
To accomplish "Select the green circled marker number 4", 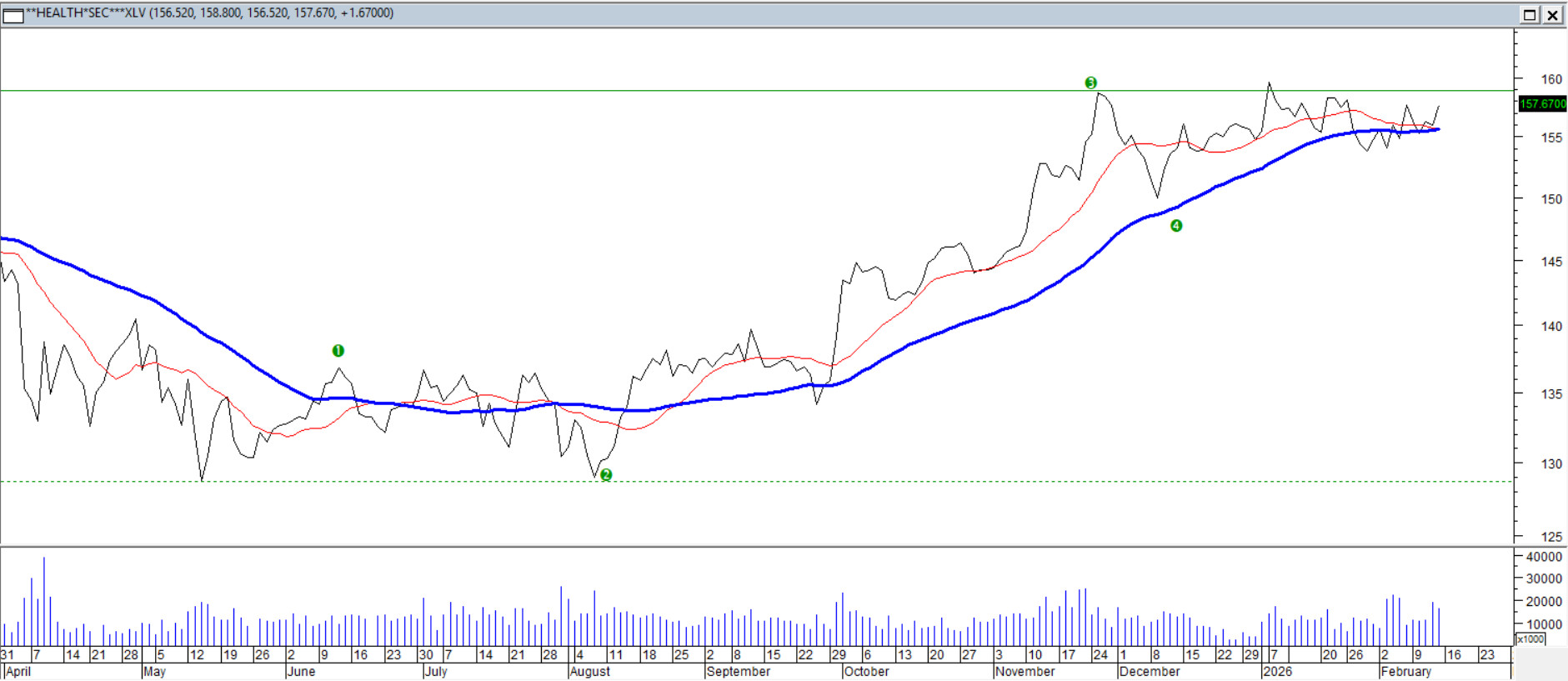I will tap(1176, 226).
